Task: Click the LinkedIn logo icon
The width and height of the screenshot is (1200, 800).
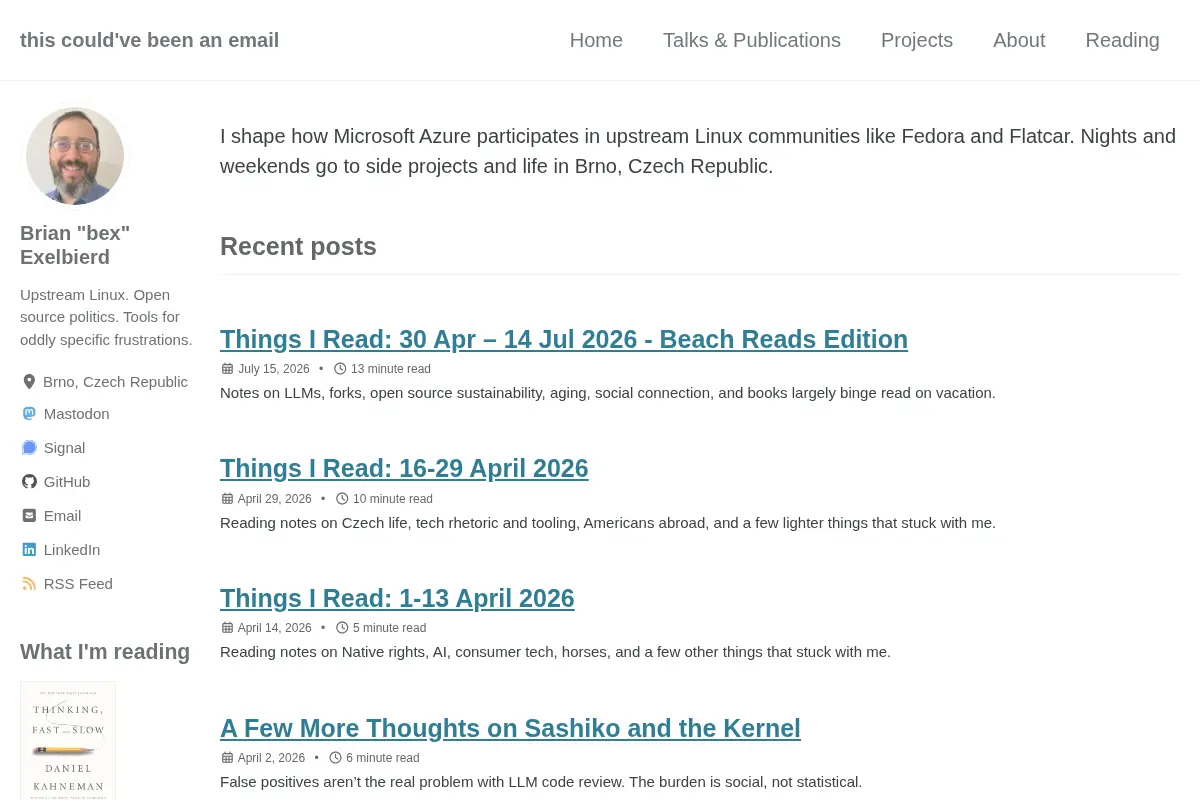Action: tap(29, 550)
